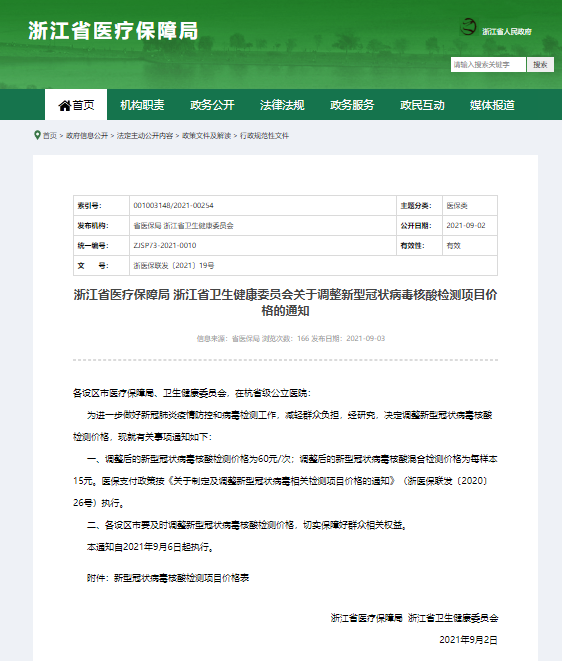
Task: Open attachment 新型冠状病毒核酸检测项目价格表
Action: (x=181, y=578)
